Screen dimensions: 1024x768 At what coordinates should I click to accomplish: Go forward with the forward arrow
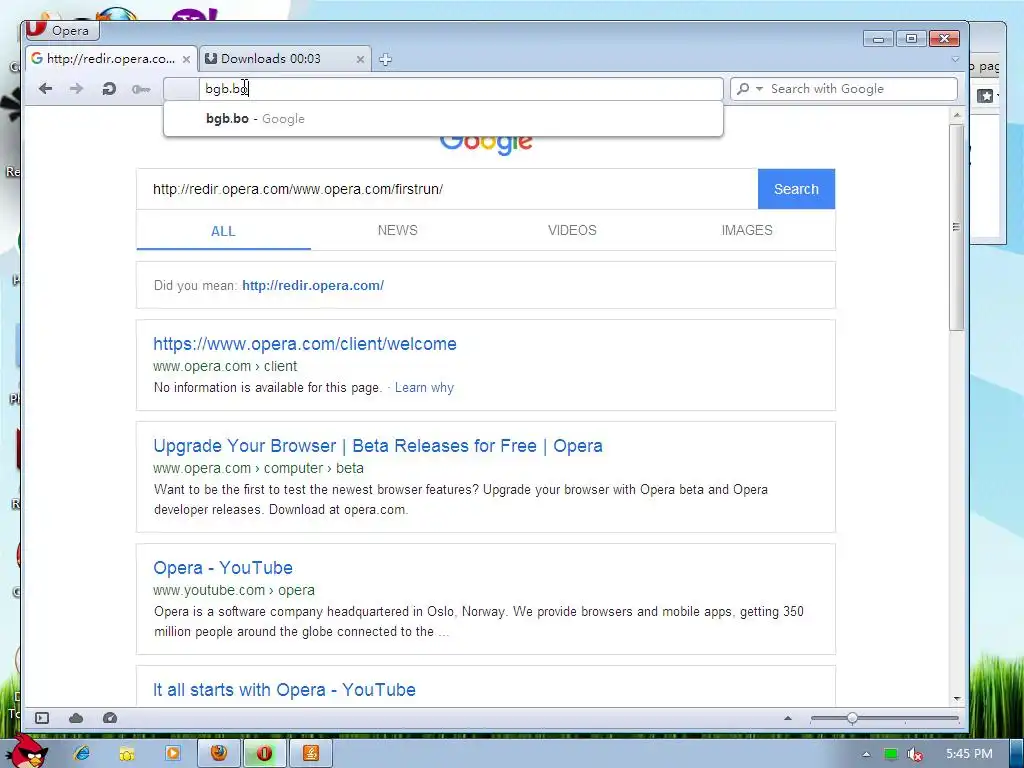(x=76, y=89)
